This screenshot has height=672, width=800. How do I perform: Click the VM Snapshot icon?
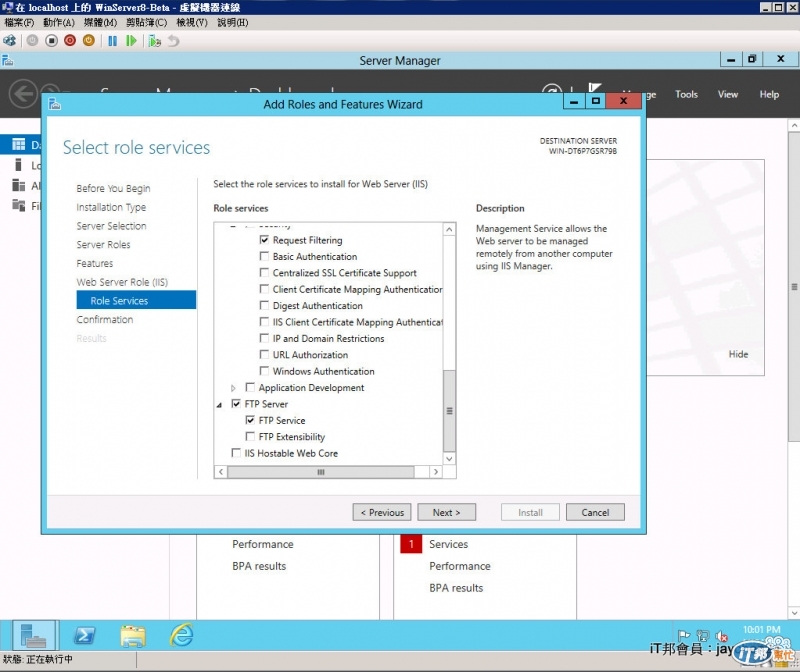point(155,40)
